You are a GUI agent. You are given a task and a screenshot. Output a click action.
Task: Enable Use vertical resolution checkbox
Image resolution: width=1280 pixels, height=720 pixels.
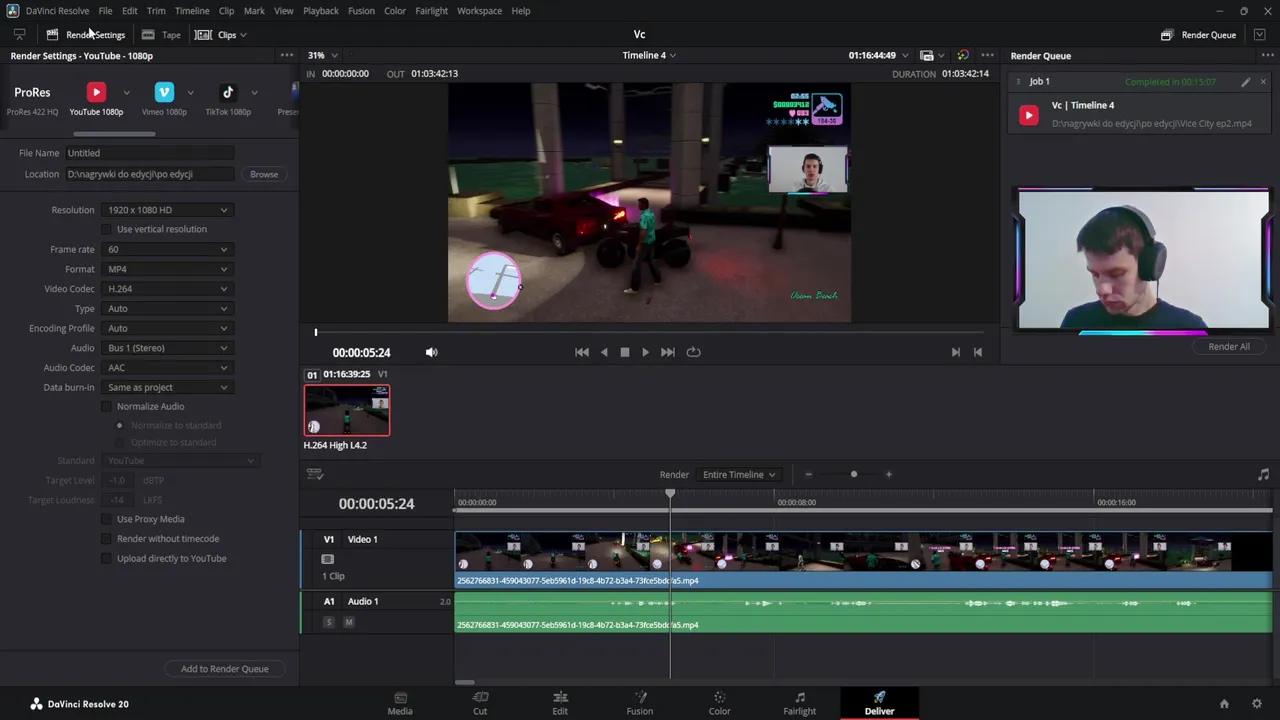(x=106, y=229)
